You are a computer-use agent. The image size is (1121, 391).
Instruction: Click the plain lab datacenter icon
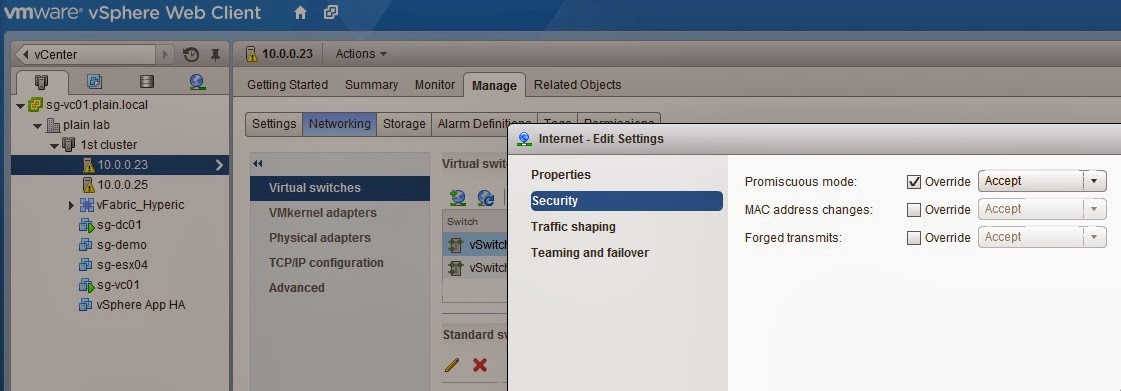(53, 125)
